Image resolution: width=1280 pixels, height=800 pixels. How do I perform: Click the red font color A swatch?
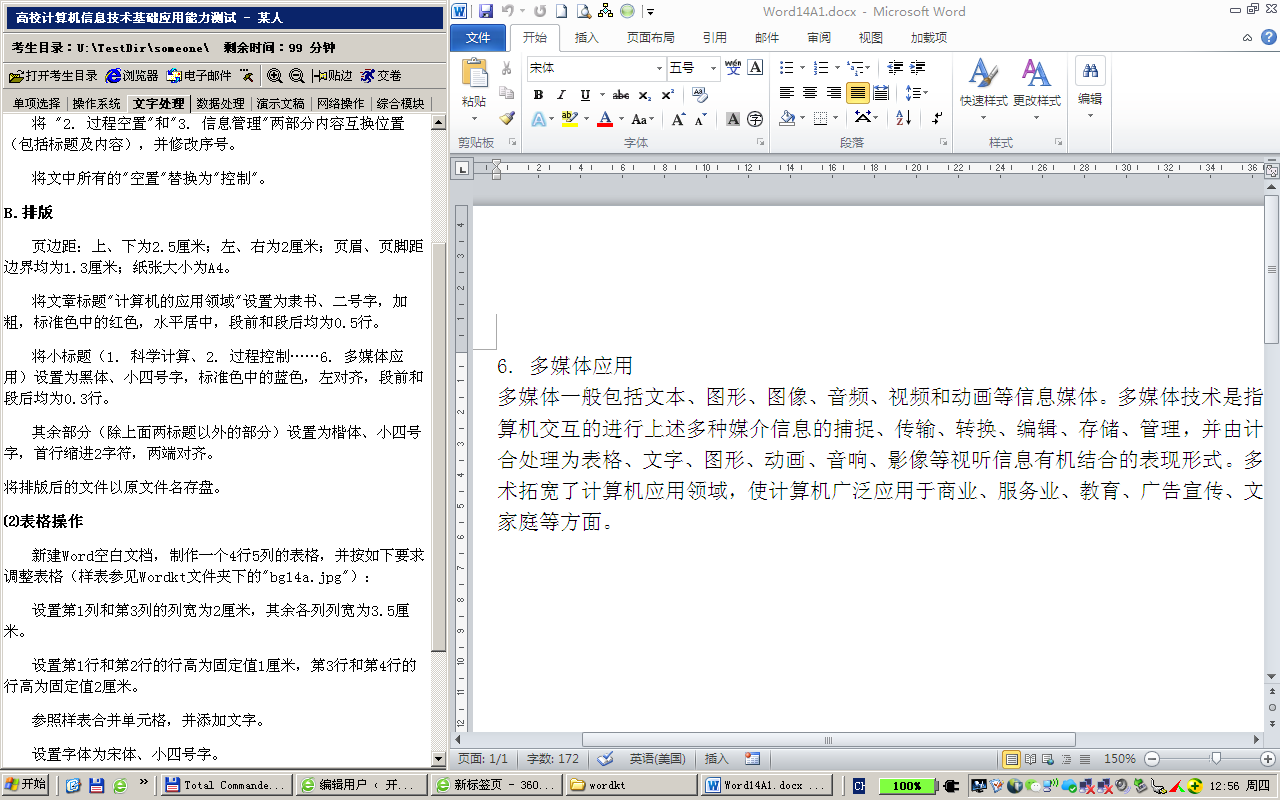pos(605,119)
